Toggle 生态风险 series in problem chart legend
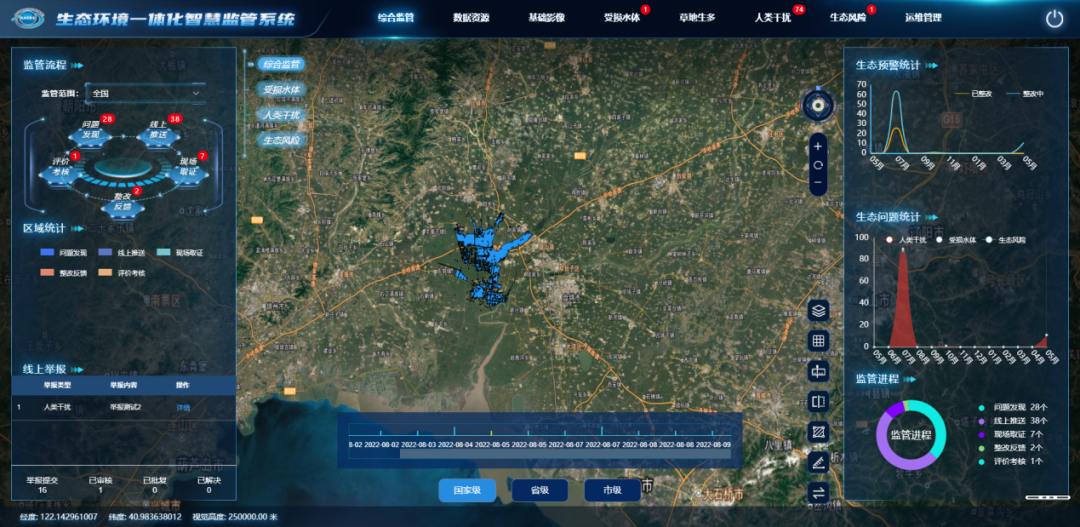This screenshot has width=1080, height=527. tap(1006, 240)
